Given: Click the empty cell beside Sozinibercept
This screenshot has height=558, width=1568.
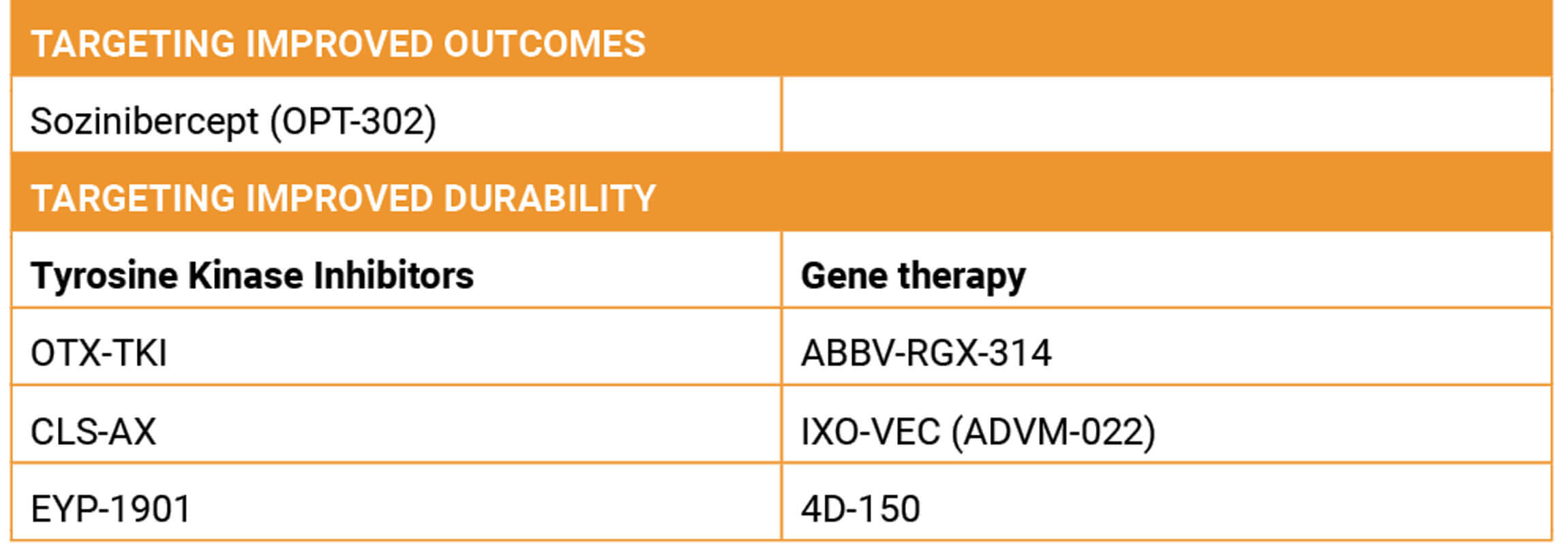Looking at the screenshot, I should tap(1166, 115).
